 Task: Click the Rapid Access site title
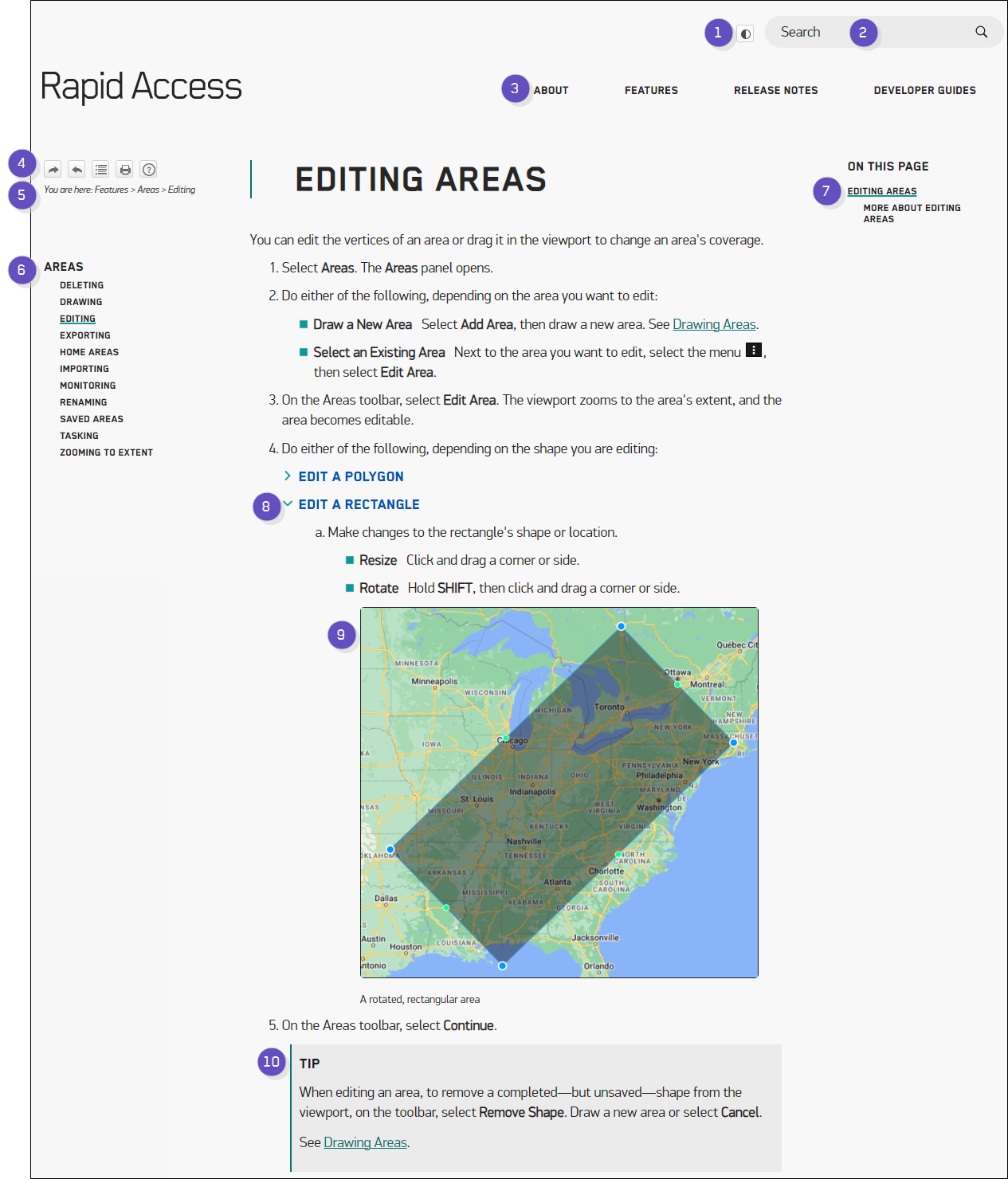(x=141, y=86)
